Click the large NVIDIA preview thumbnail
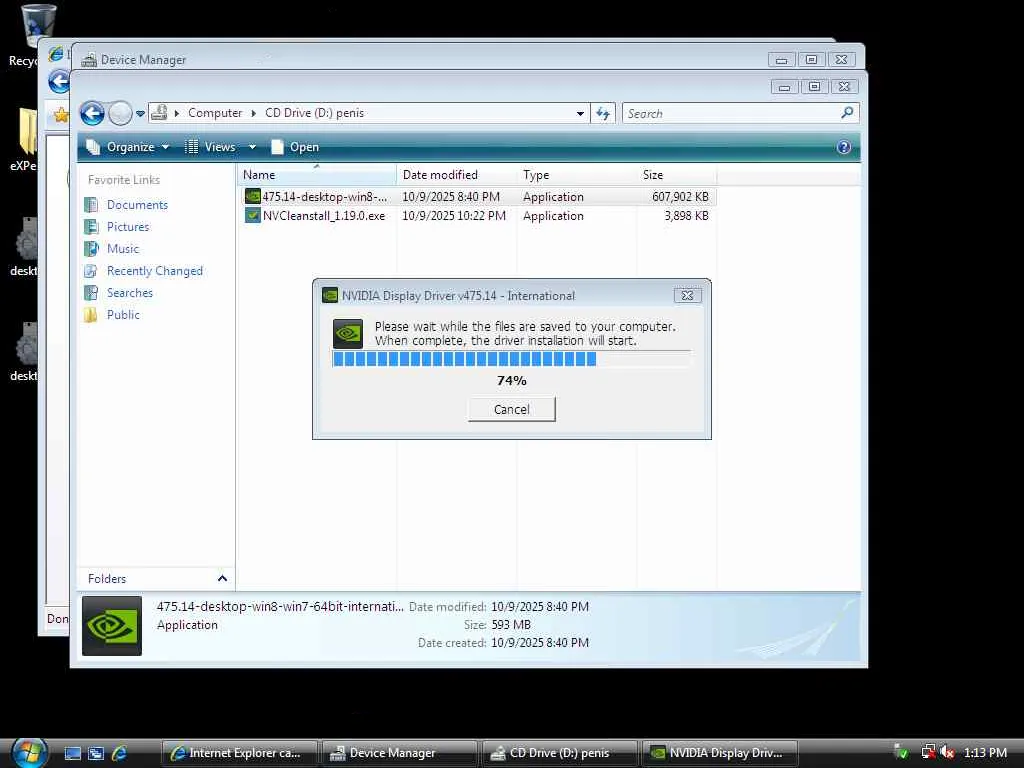 point(112,626)
